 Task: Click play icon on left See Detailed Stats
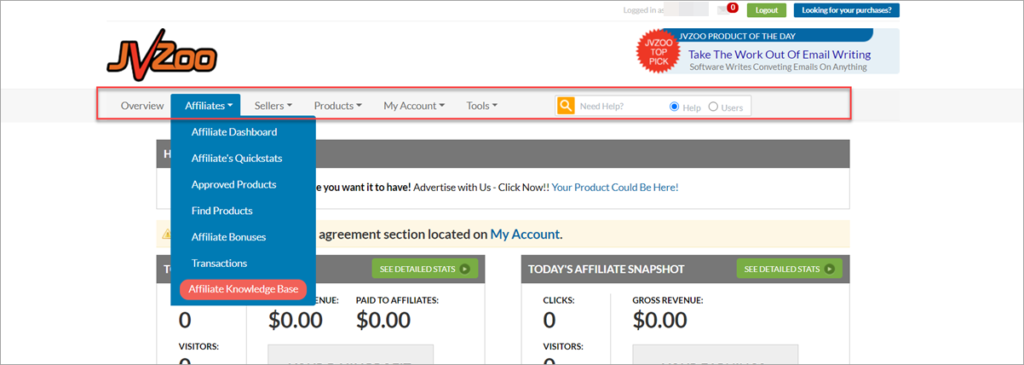(464, 268)
